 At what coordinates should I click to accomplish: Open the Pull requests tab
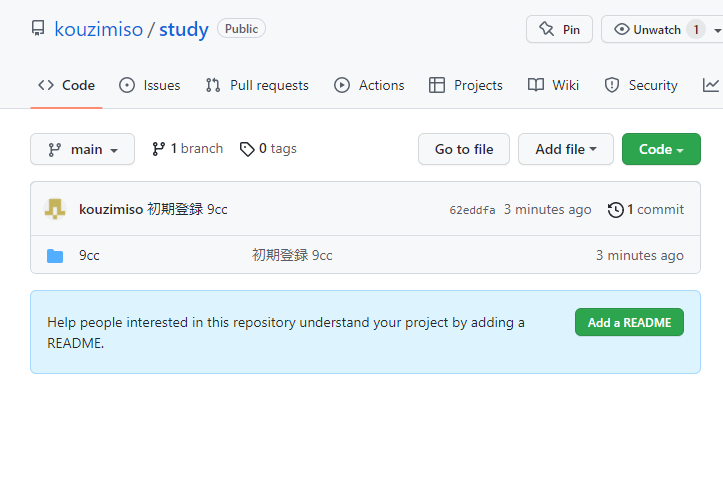click(257, 85)
